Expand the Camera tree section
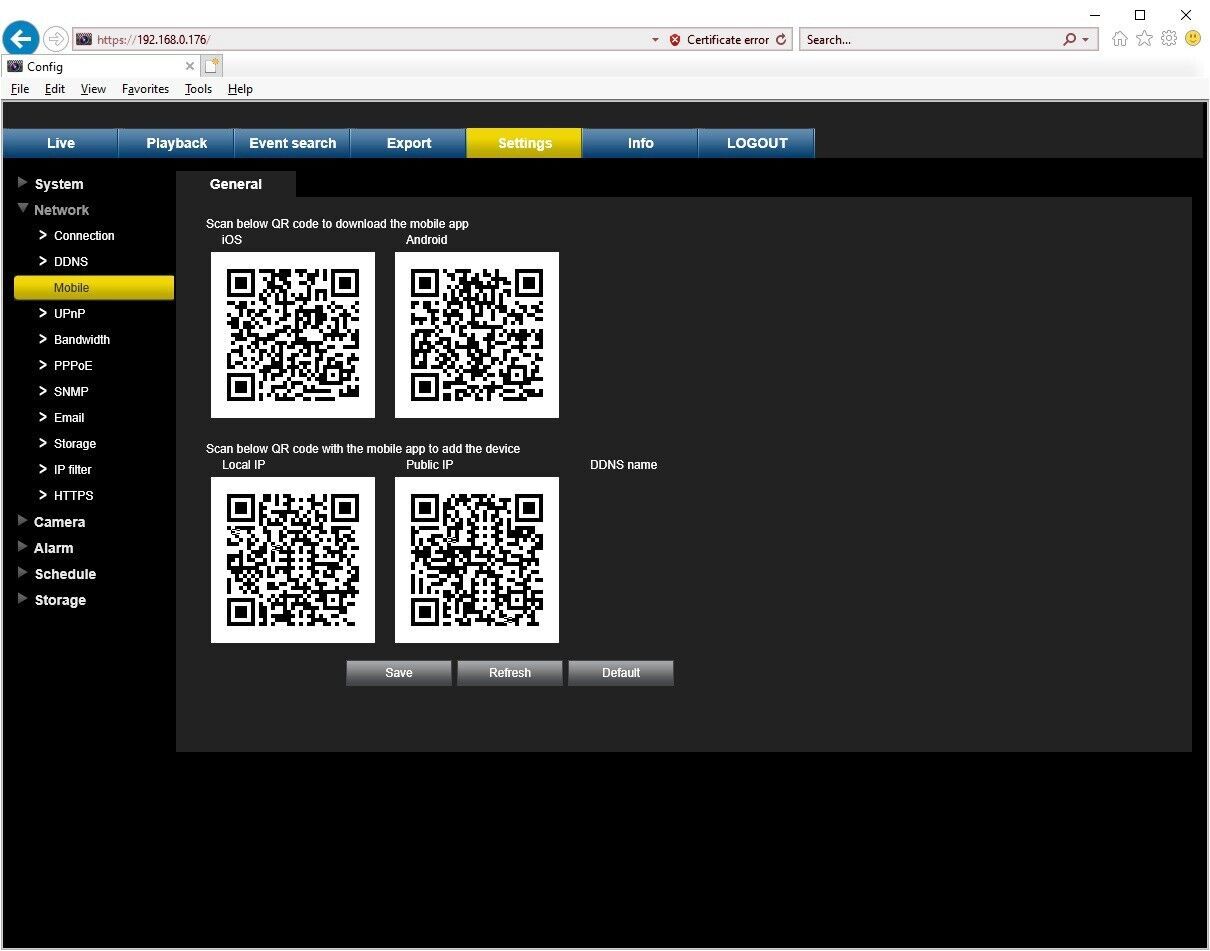 [x=23, y=521]
